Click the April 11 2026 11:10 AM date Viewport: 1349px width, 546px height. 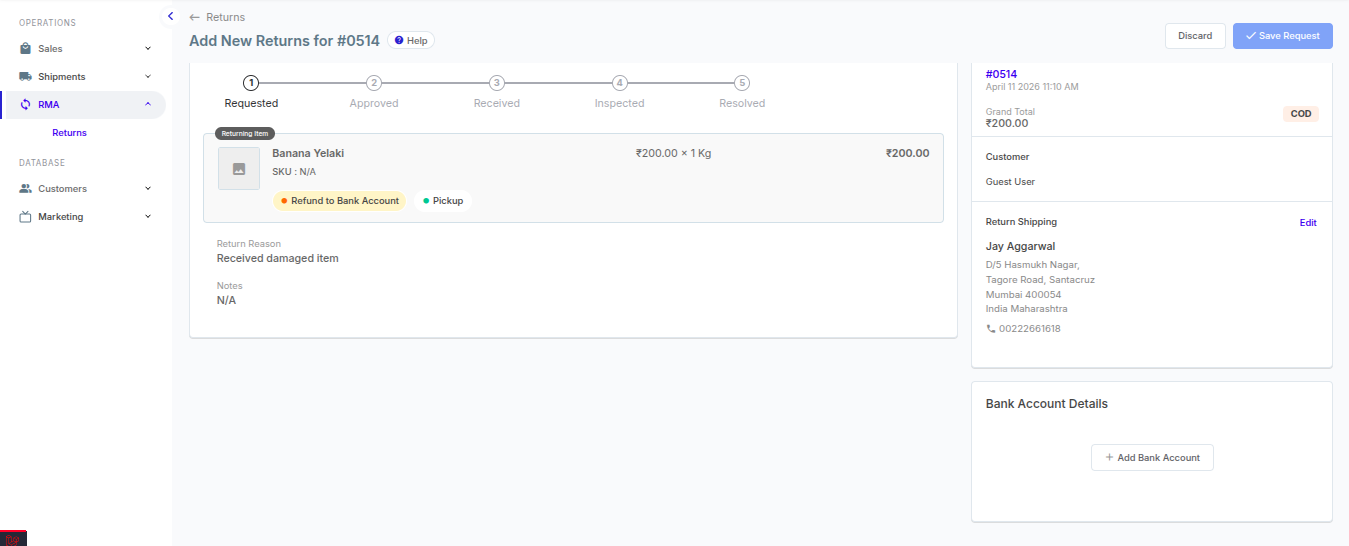1032,87
